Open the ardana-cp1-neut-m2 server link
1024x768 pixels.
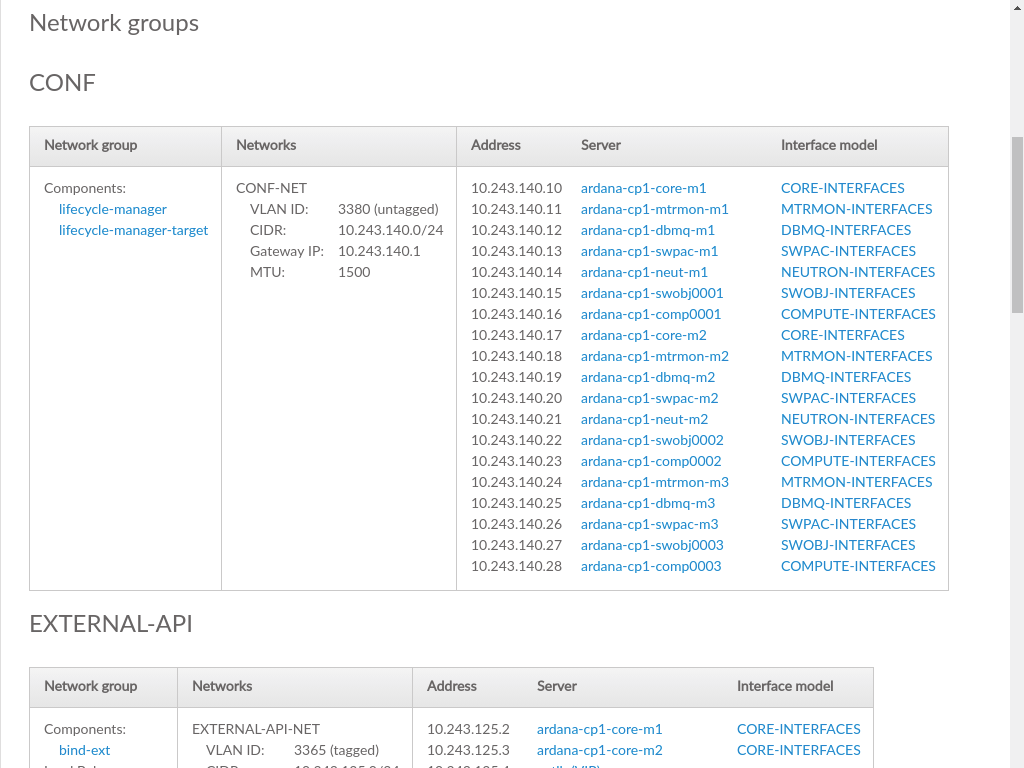coord(644,419)
